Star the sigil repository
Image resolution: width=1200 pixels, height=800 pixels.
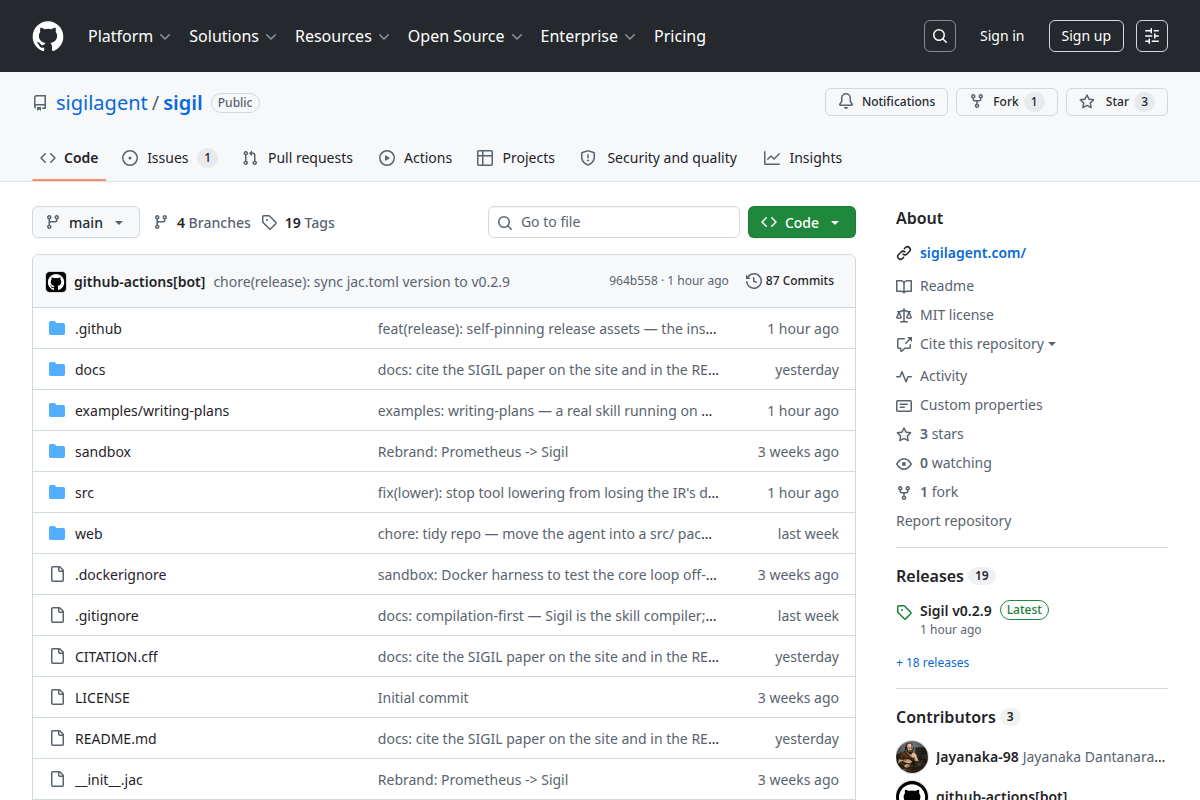pos(1117,102)
